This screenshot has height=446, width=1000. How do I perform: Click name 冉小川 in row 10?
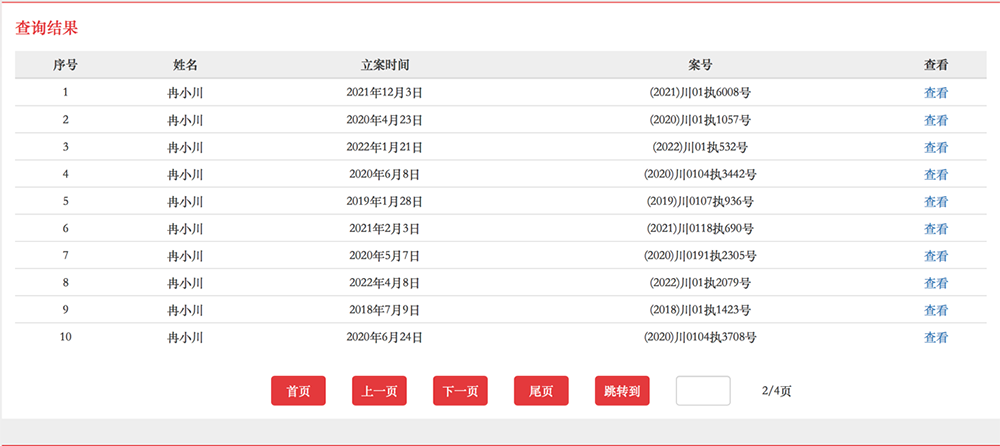click(185, 338)
